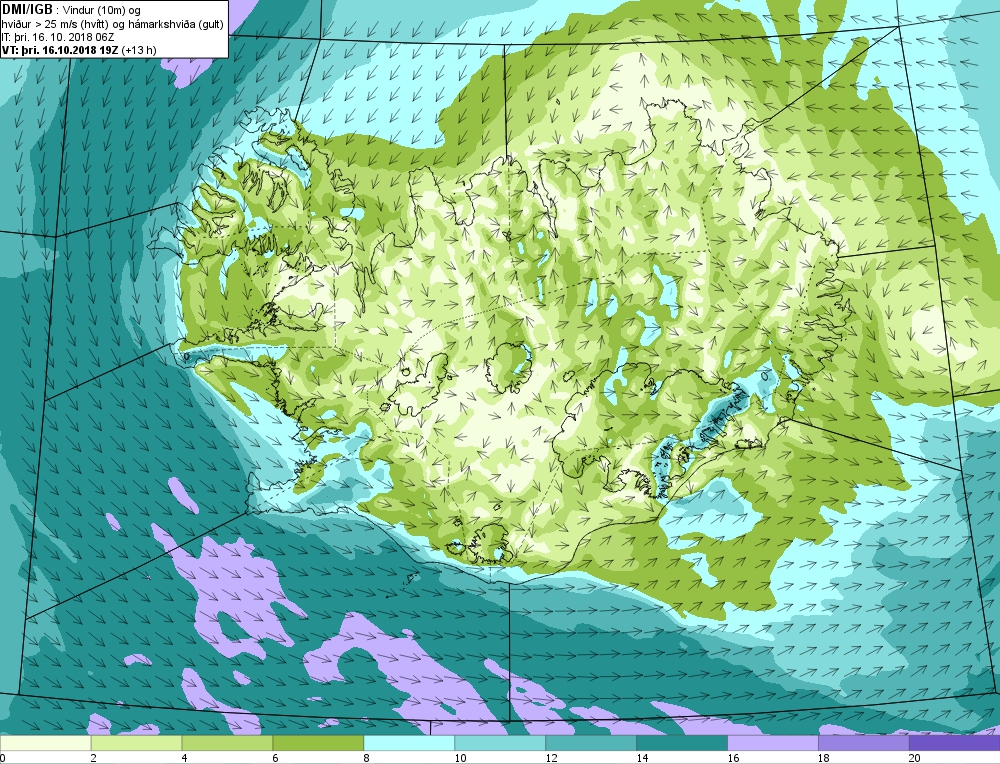Click the legend scale label "14"
This screenshot has height=764, width=1000.
point(642,758)
